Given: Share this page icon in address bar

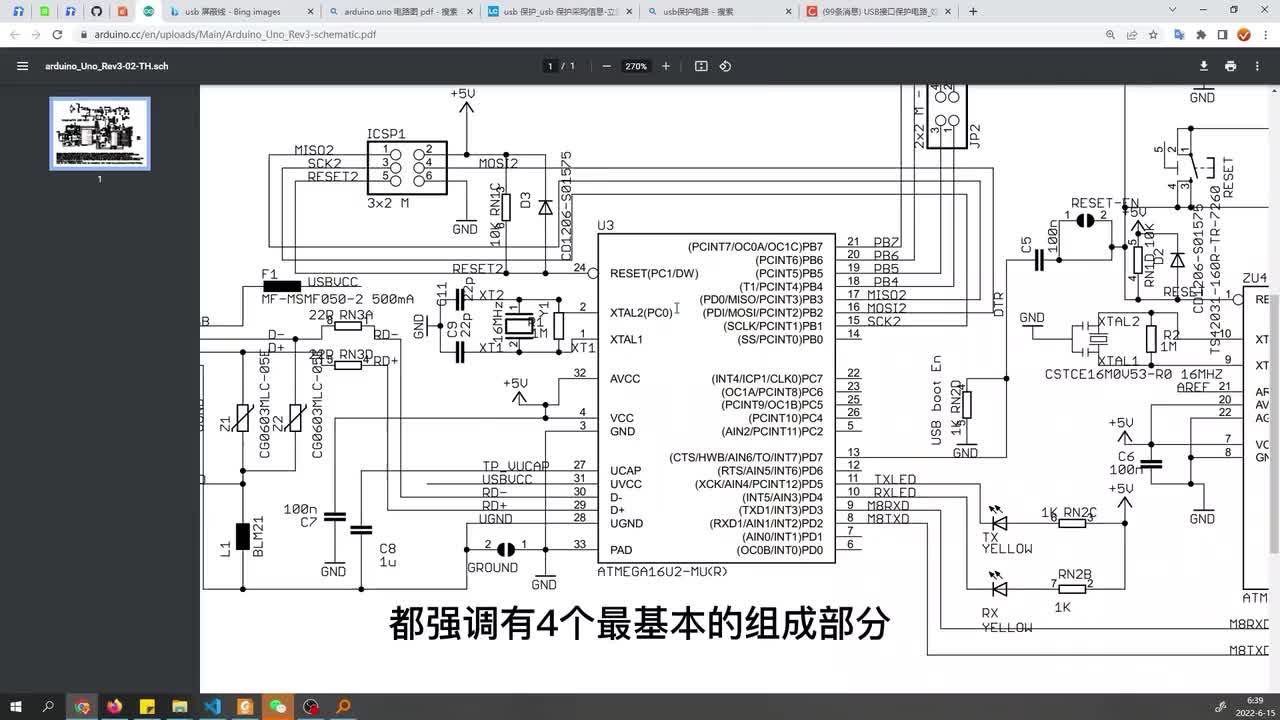Looking at the screenshot, I should coord(1132,34).
